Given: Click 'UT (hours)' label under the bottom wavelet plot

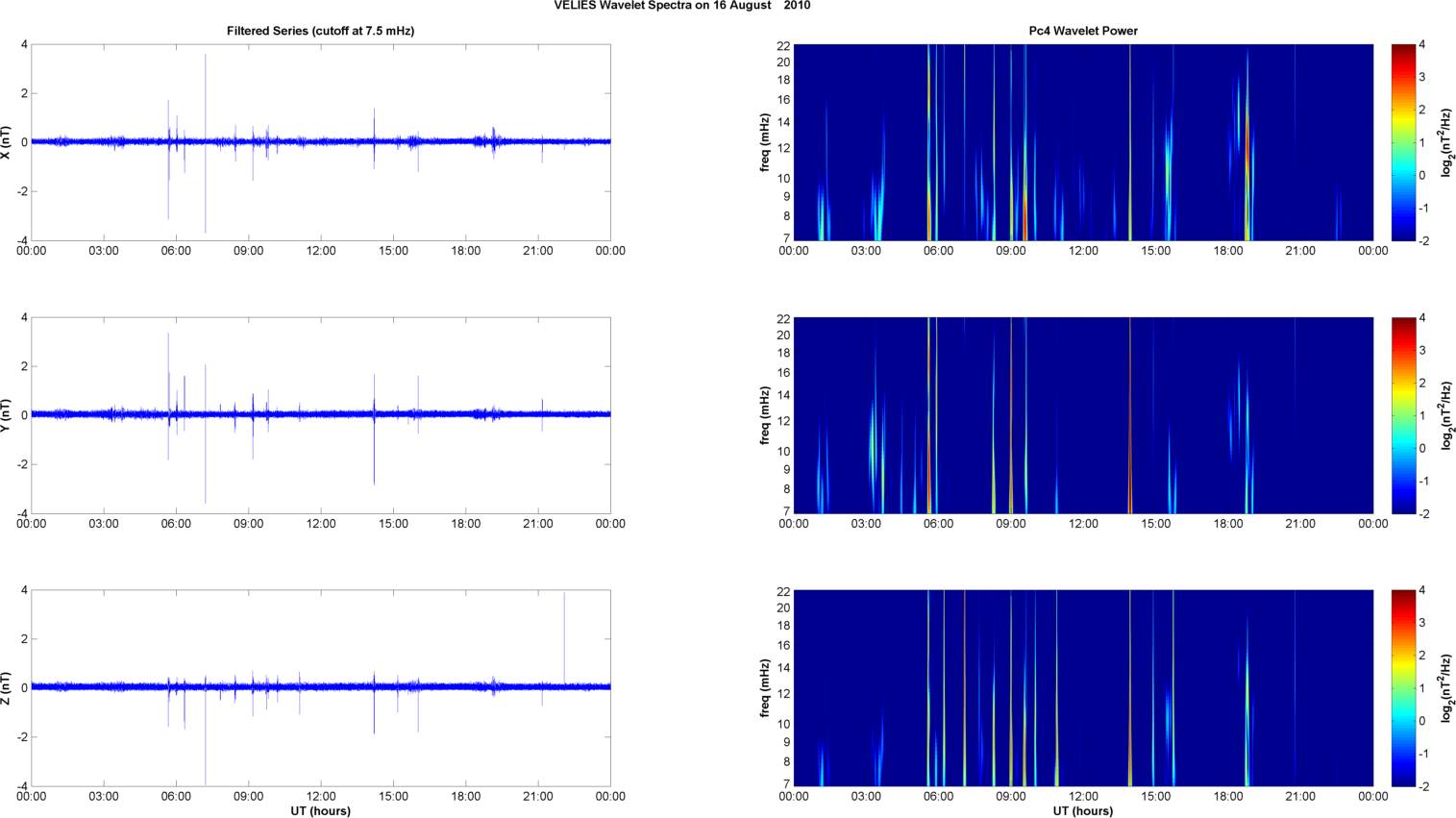Looking at the screenshot, I should (1082, 810).
